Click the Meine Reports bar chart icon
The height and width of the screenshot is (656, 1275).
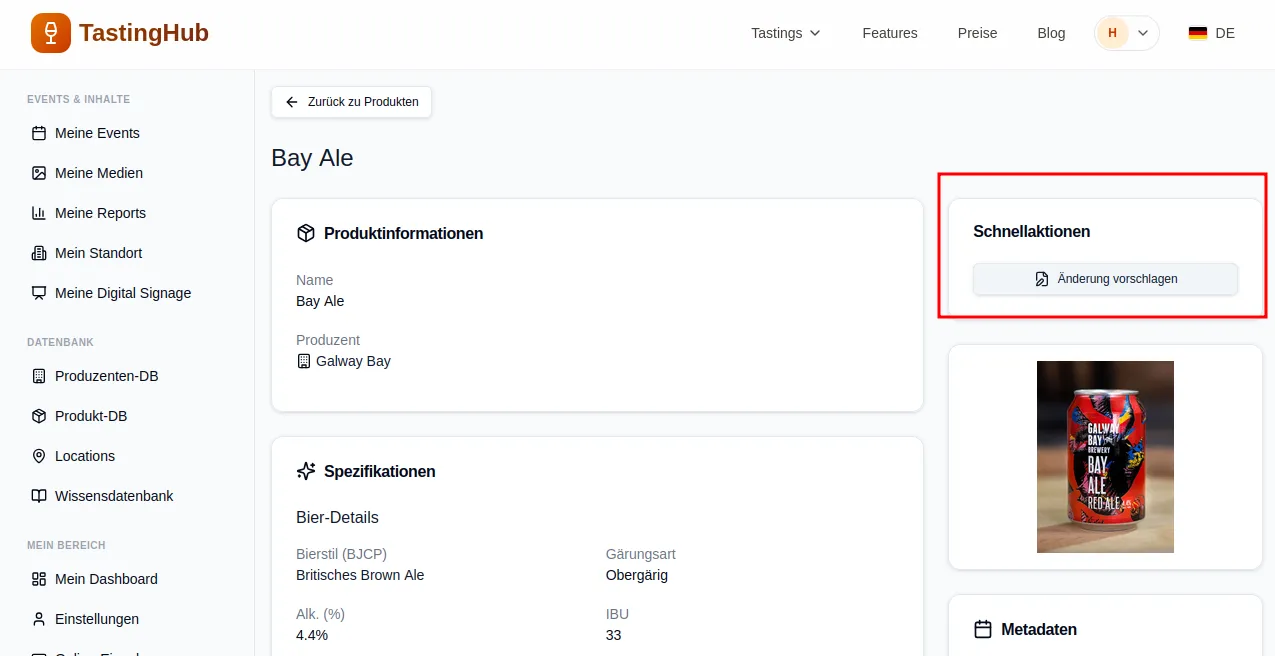pos(39,213)
